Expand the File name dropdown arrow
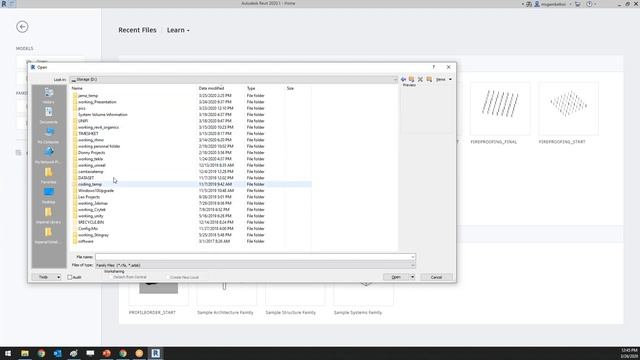 pos(413,257)
